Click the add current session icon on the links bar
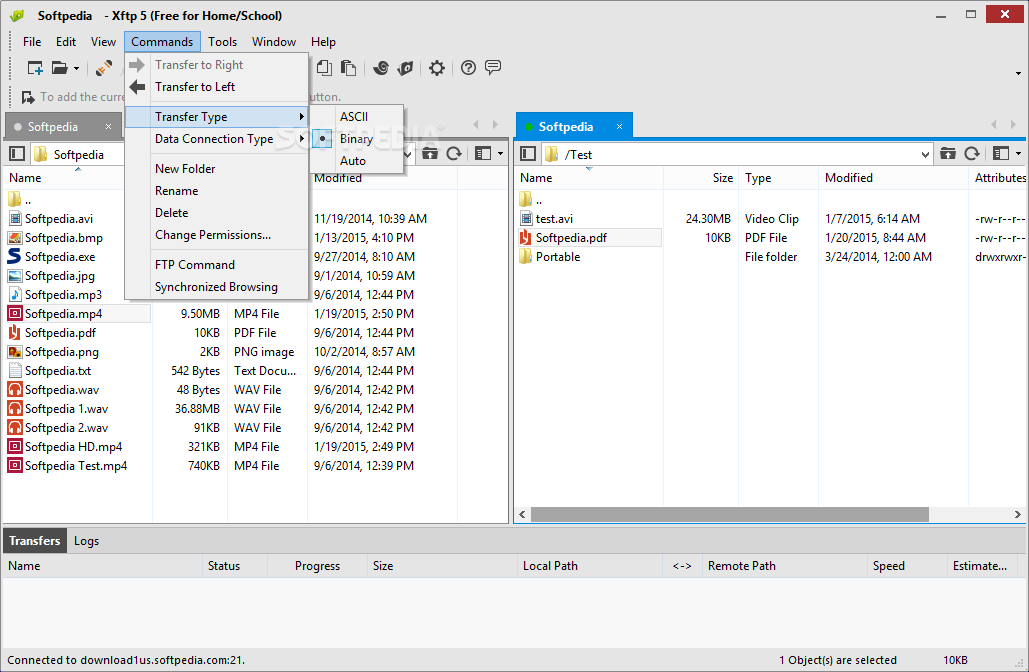Screen dimensions: 1029x672 [28, 97]
